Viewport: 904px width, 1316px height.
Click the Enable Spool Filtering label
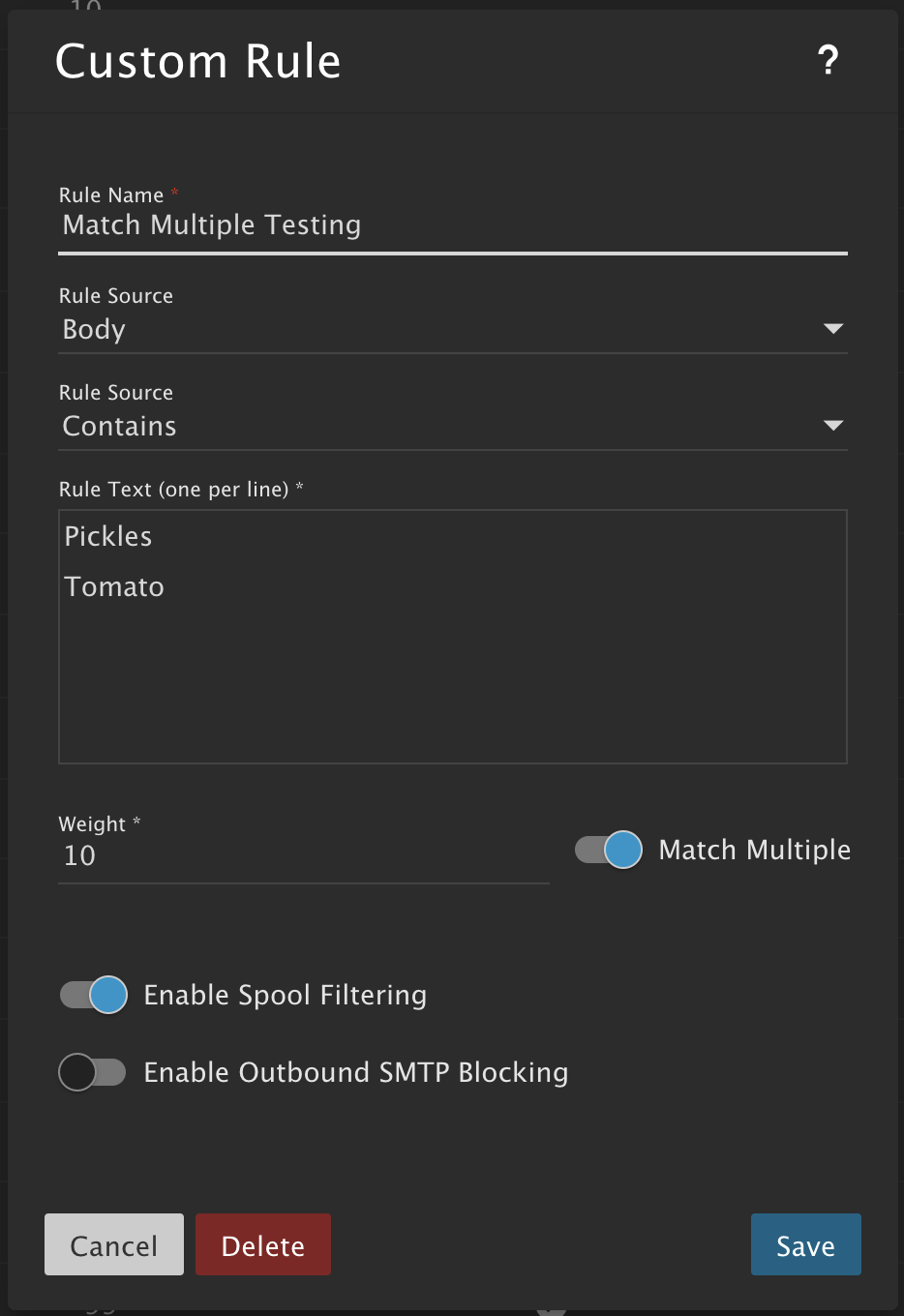[285, 995]
